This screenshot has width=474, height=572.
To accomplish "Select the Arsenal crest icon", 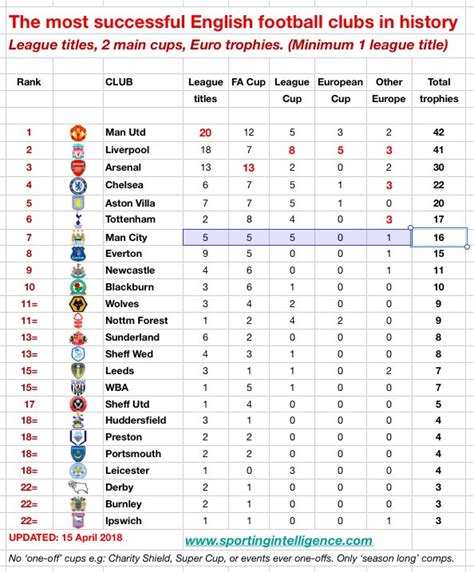I will [78, 168].
